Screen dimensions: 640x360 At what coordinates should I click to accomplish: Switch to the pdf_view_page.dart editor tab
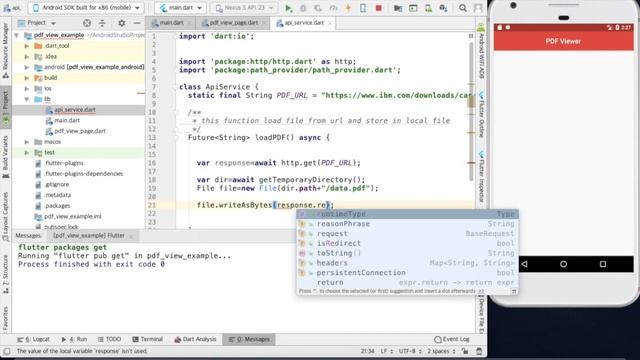click(x=234, y=23)
